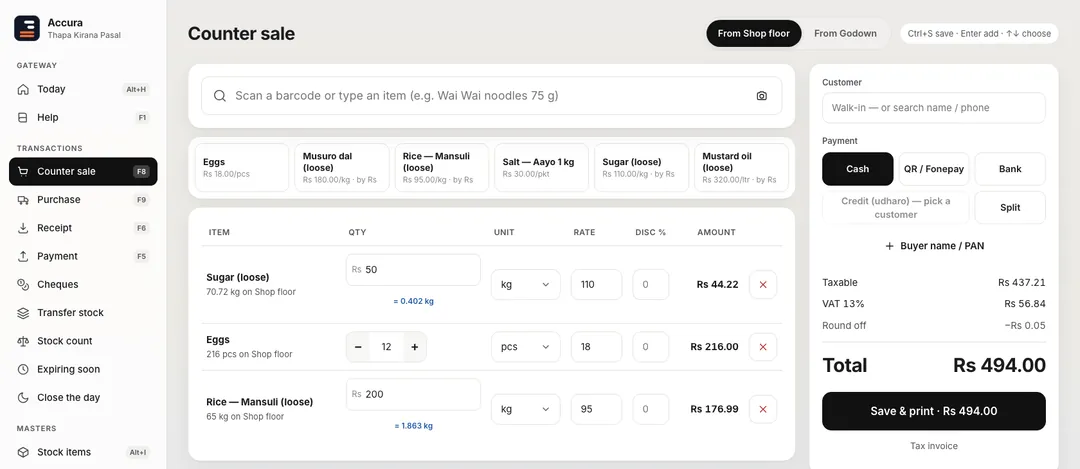The width and height of the screenshot is (1080, 469).
Task: Click the plus icon beside Buyer name / PAN
Action: (x=889, y=246)
